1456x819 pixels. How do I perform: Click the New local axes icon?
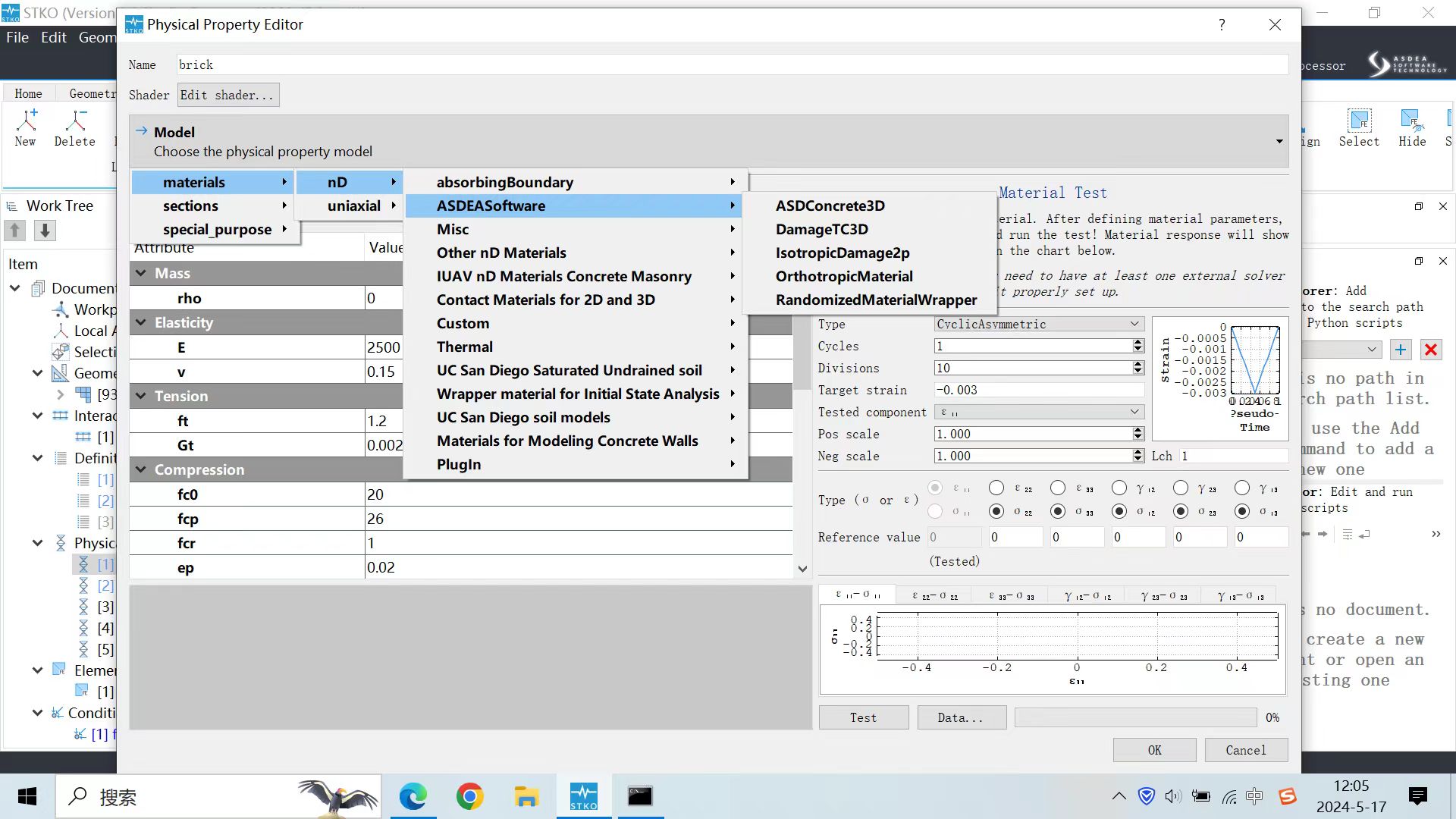(27, 121)
